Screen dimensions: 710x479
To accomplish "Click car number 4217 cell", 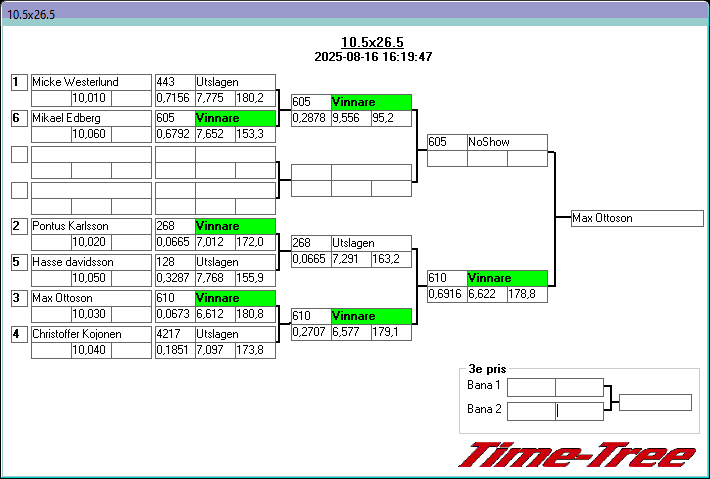I will 175,334.
